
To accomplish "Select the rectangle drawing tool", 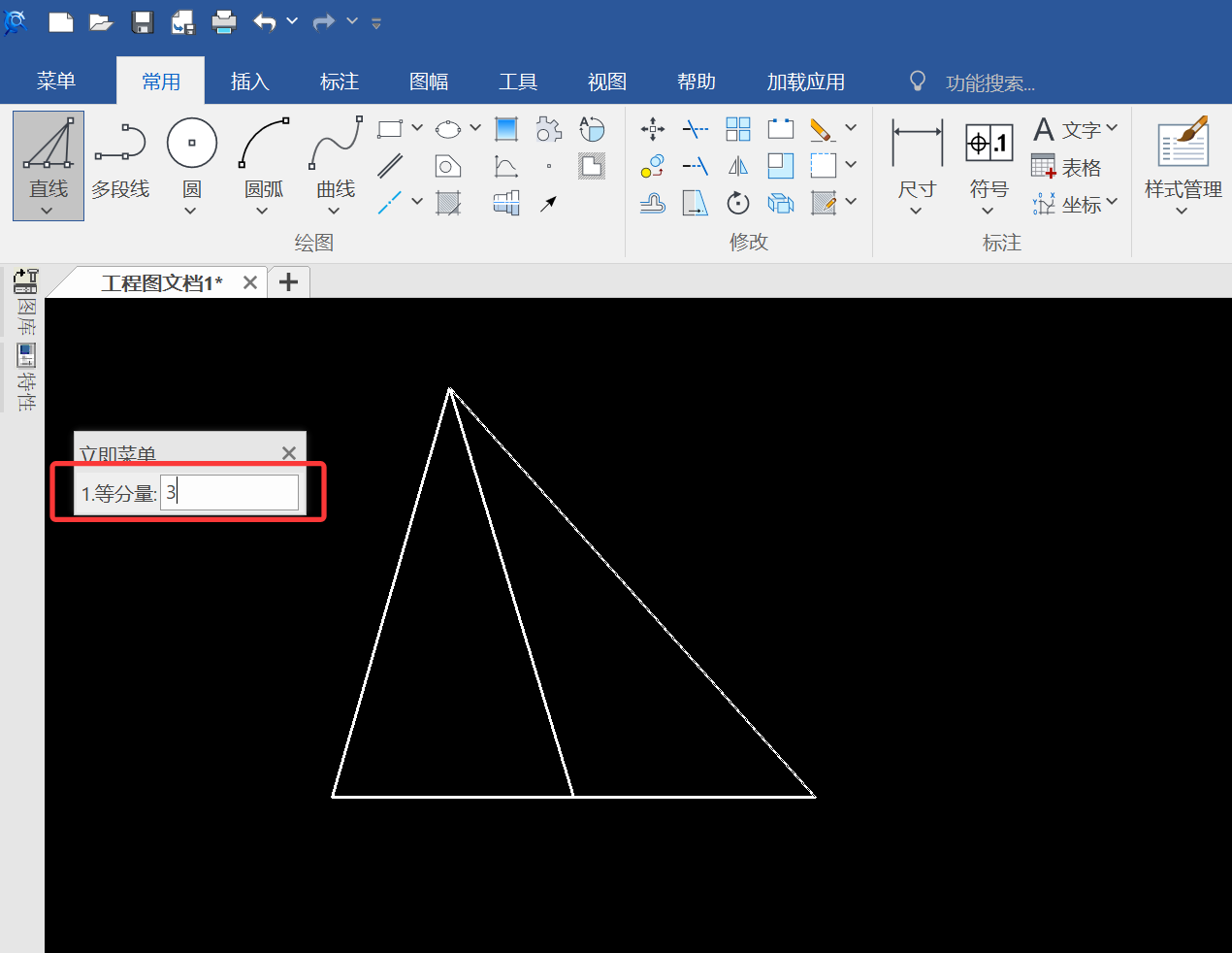I will click(x=390, y=128).
